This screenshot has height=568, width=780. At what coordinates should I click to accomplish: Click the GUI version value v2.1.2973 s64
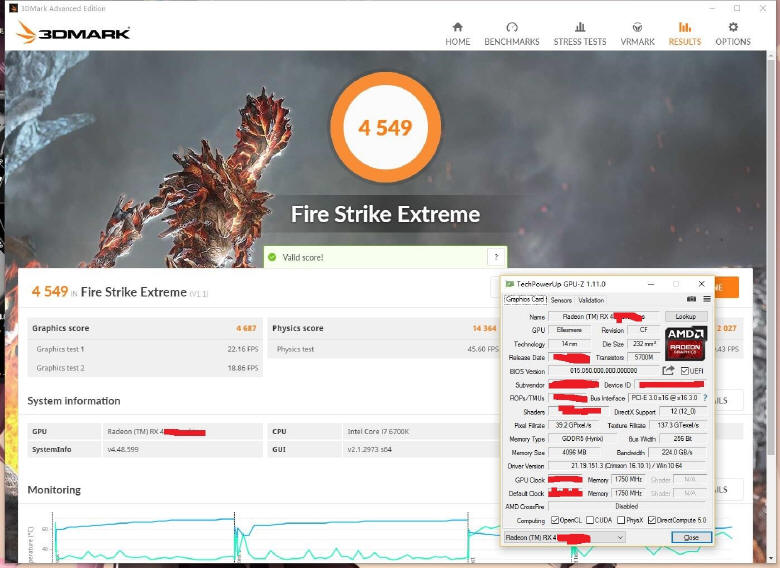[370, 450]
